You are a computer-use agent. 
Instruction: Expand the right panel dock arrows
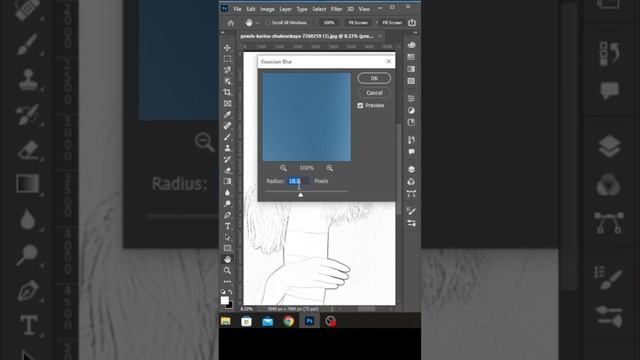click(x=416, y=32)
